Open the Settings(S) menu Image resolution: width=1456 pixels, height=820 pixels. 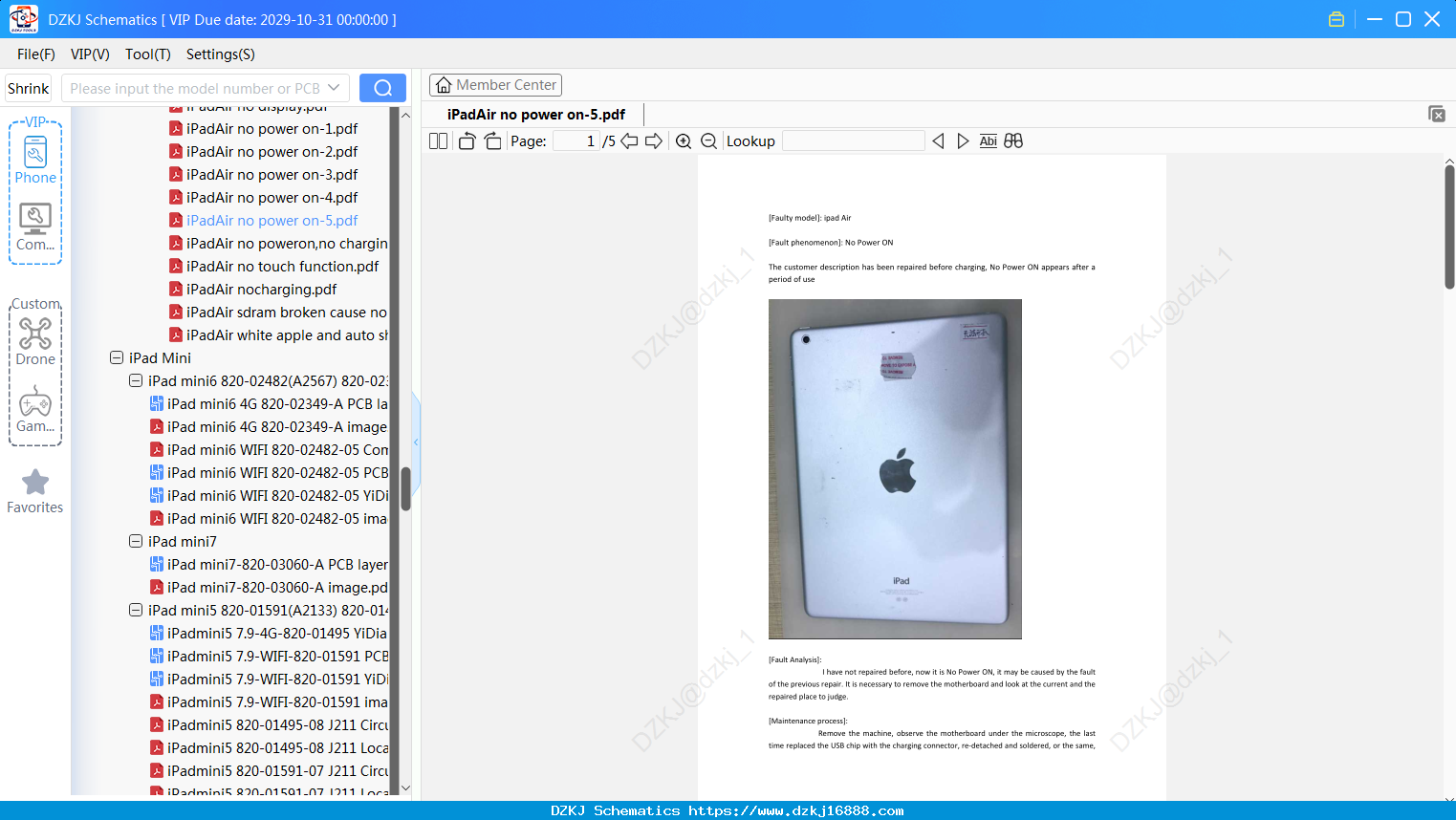pyautogui.click(x=221, y=54)
